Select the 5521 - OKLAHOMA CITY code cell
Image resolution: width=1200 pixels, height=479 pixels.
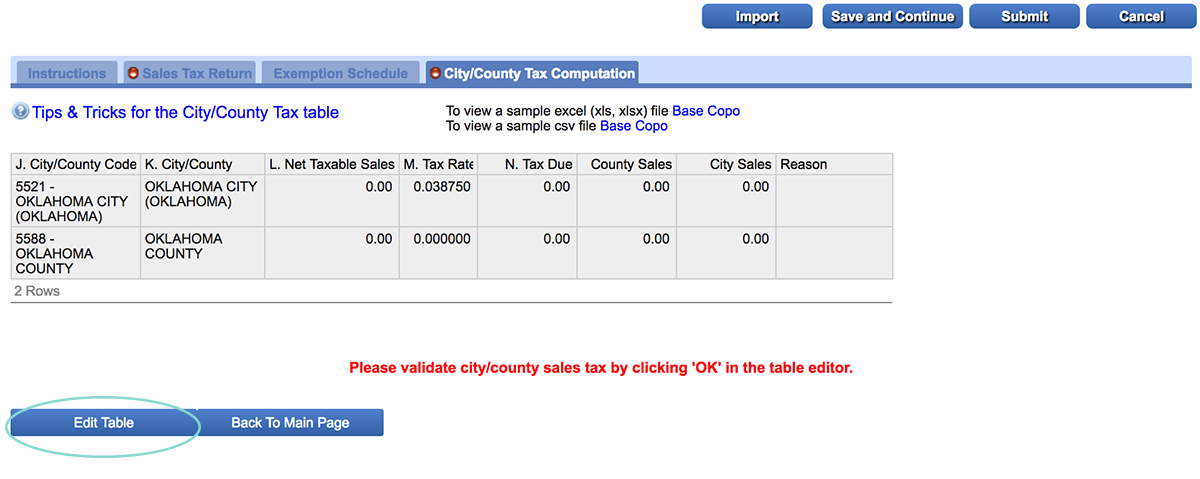tap(76, 201)
